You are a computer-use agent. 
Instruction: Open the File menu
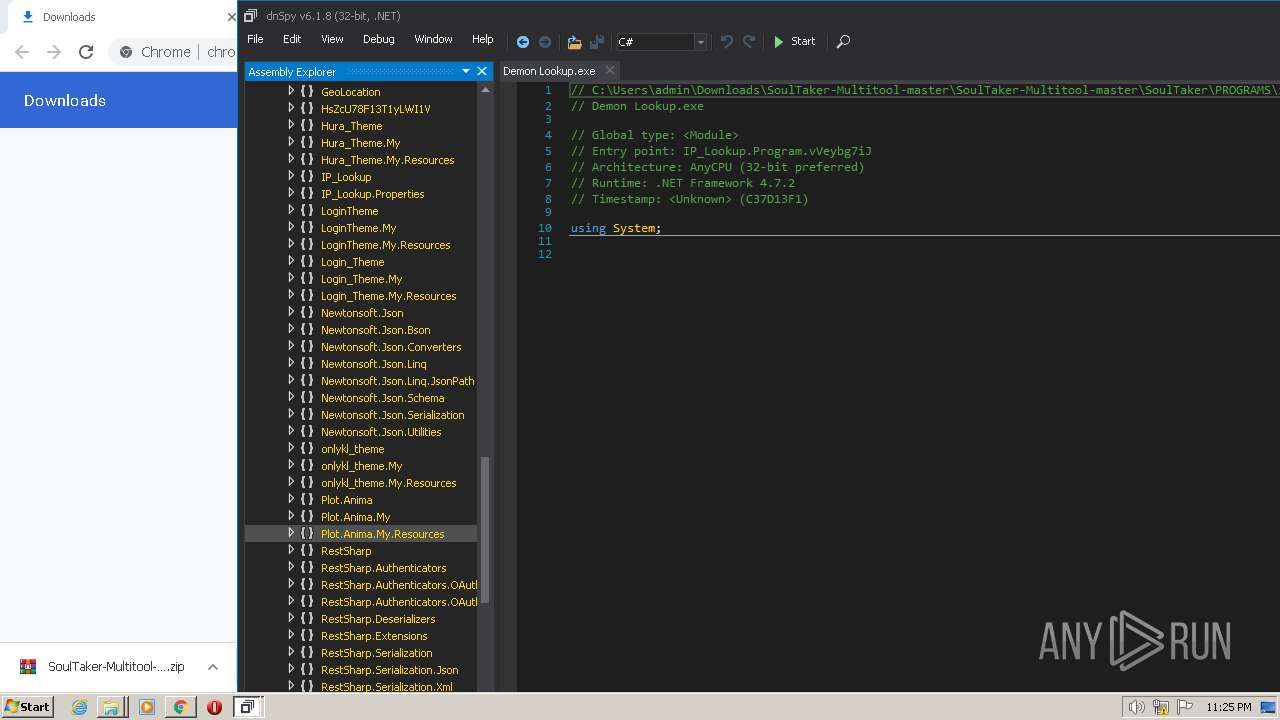coord(255,39)
